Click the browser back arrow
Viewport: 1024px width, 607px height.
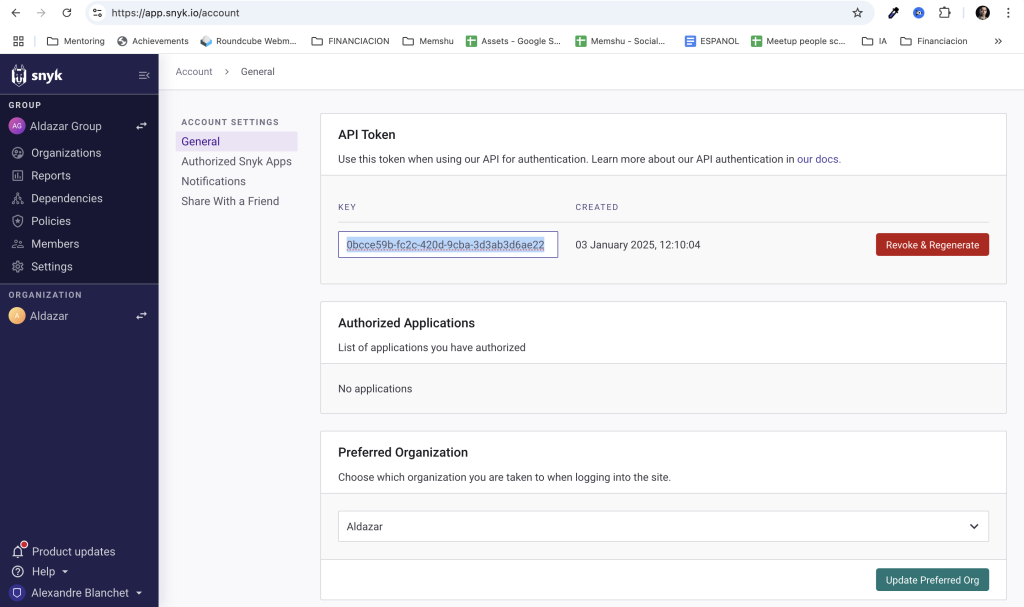(16, 12)
